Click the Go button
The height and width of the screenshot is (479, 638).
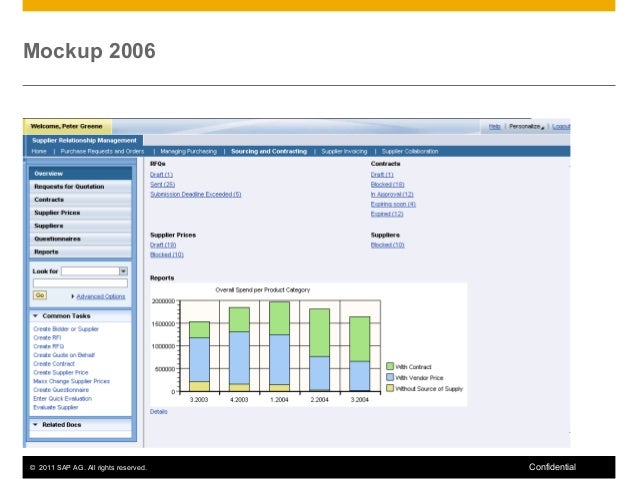pos(40,295)
